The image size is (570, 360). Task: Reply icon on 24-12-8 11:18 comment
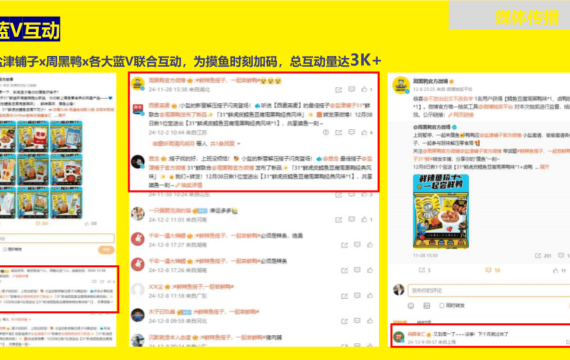[357, 296]
